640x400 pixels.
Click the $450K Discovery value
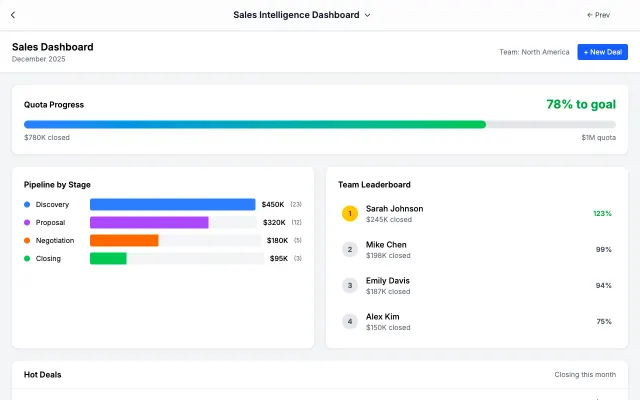click(x=273, y=204)
